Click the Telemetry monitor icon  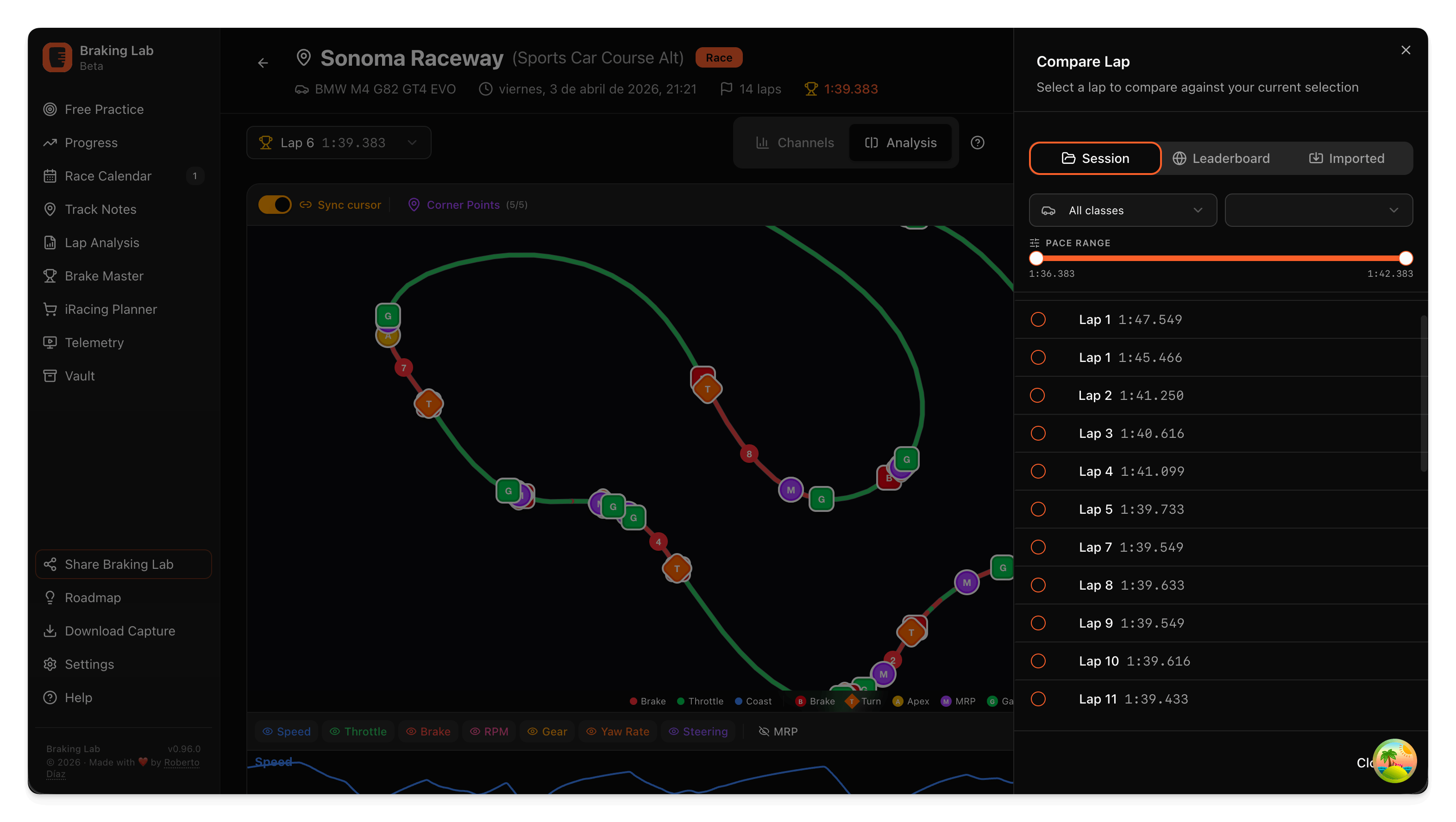point(50,342)
